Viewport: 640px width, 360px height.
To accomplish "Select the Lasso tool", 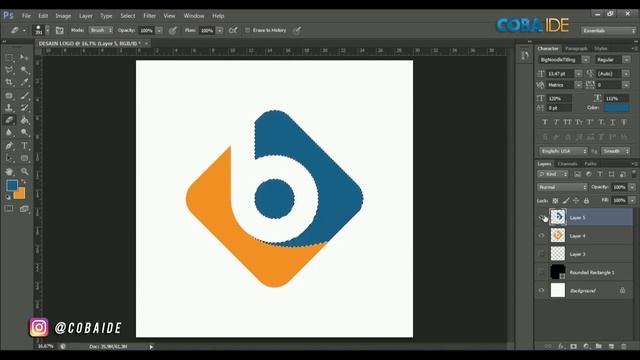I will coord(9,70).
